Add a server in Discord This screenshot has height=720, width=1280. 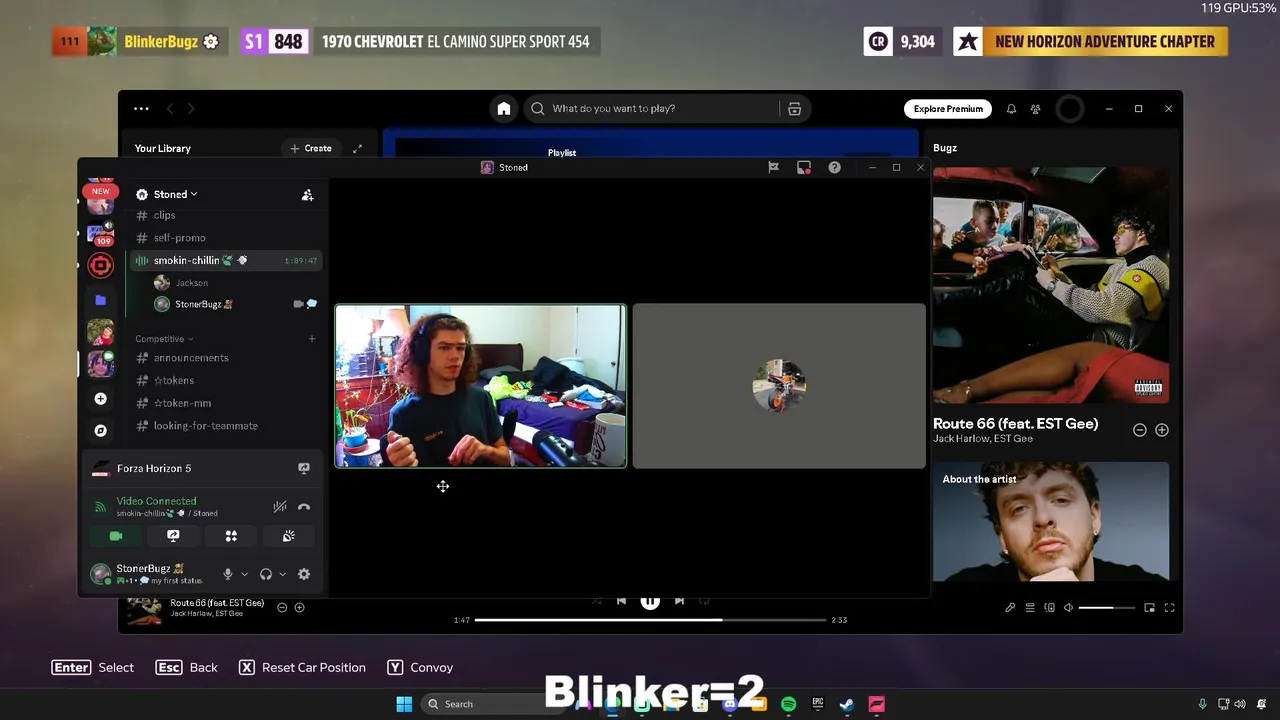click(x=100, y=399)
